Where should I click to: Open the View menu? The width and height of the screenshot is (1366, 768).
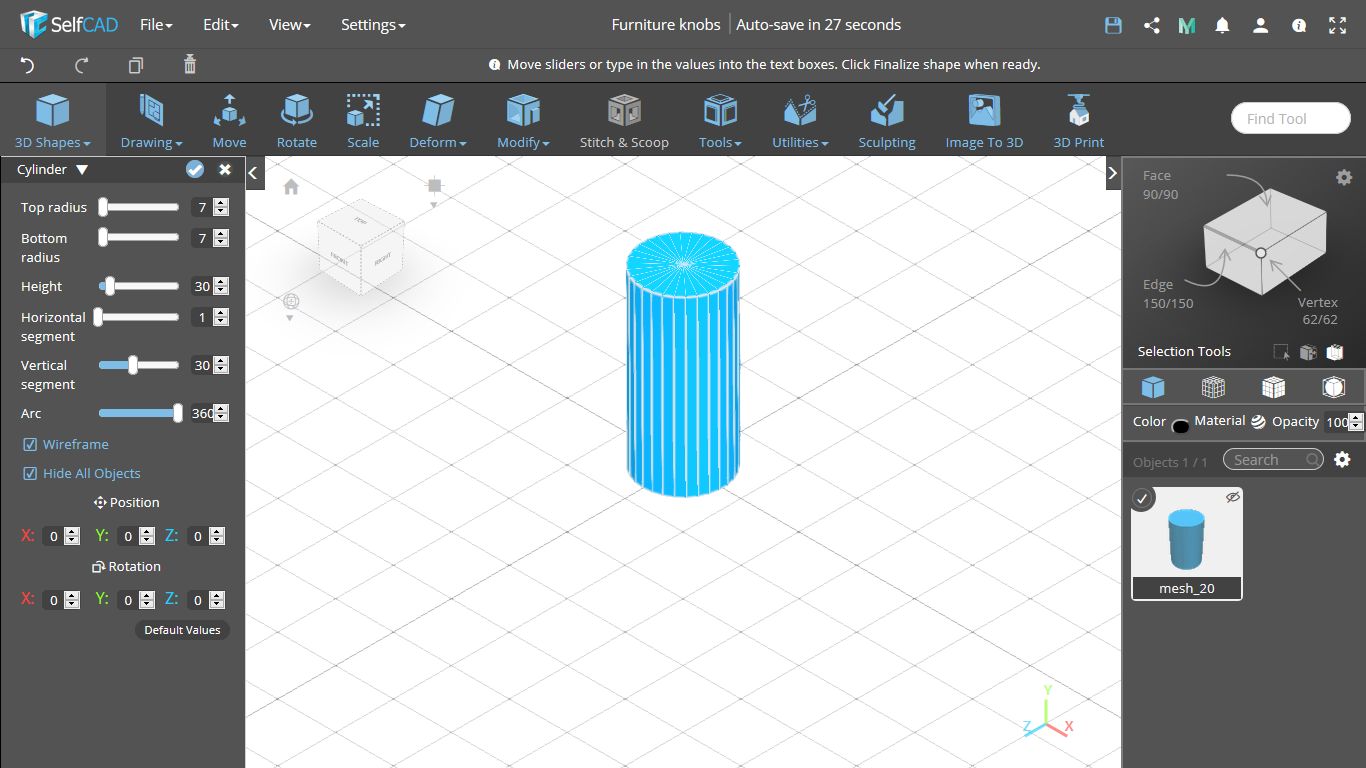(290, 25)
